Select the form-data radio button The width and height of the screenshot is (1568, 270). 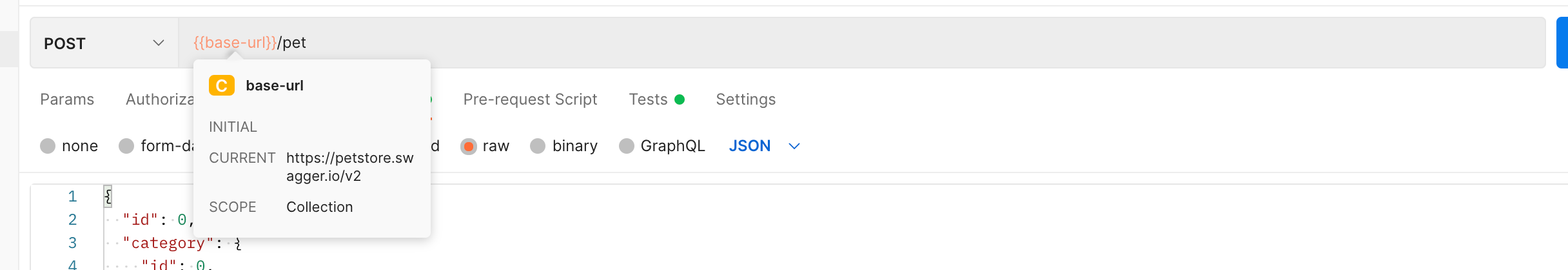tap(126, 146)
